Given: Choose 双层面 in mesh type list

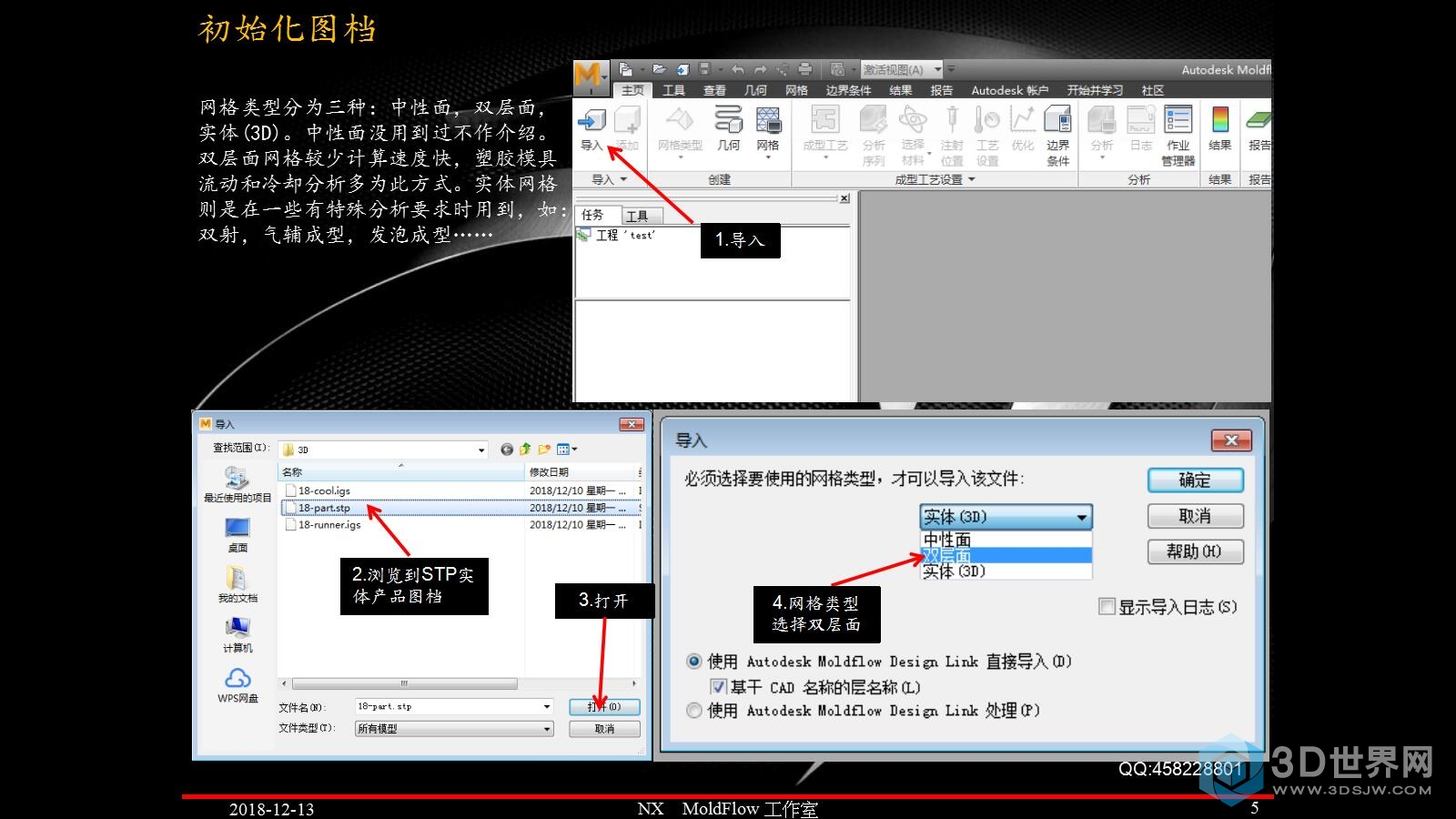Looking at the screenshot, I should 1006,555.
